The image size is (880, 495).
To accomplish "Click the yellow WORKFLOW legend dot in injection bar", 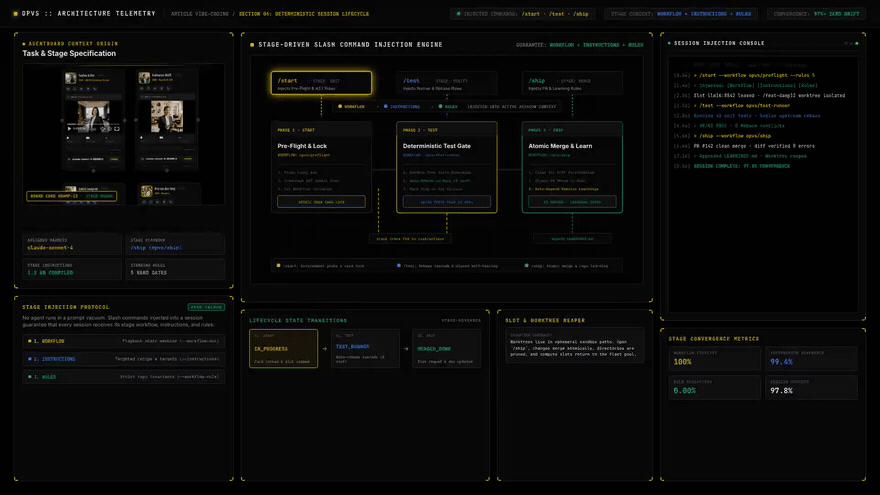I will click(340, 106).
